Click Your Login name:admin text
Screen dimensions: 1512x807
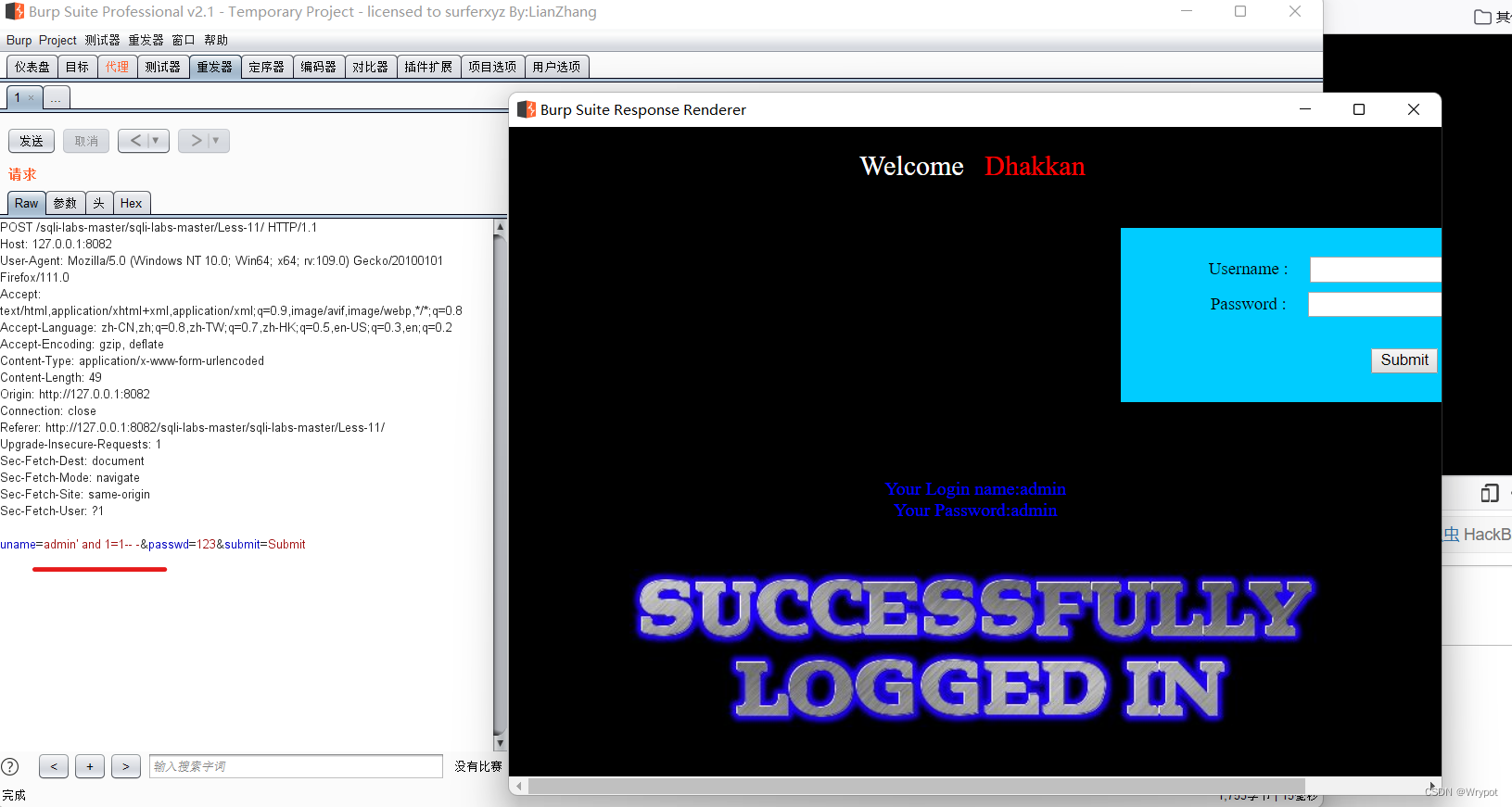click(x=975, y=489)
